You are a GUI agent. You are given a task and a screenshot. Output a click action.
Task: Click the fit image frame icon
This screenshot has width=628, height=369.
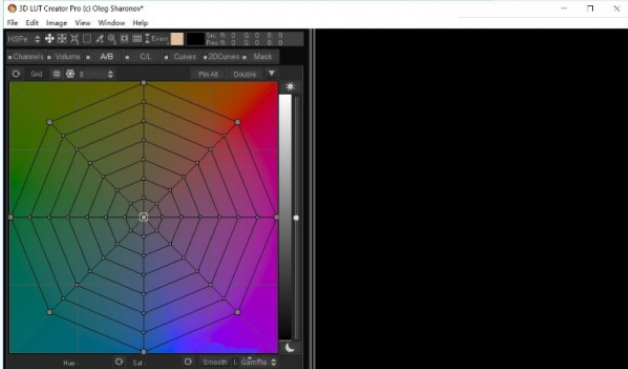click(125, 38)
